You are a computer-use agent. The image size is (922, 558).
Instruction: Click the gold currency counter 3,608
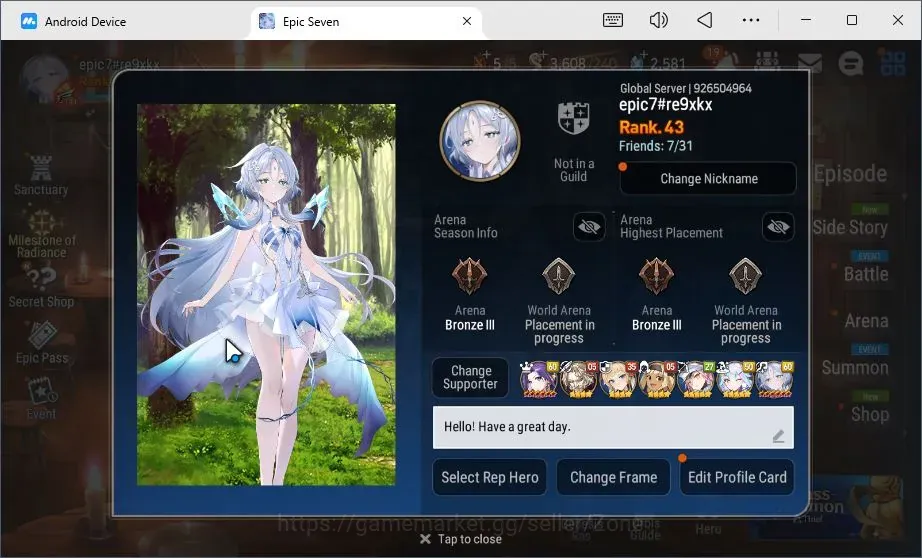pyautogui.click(x=573, y=62)
